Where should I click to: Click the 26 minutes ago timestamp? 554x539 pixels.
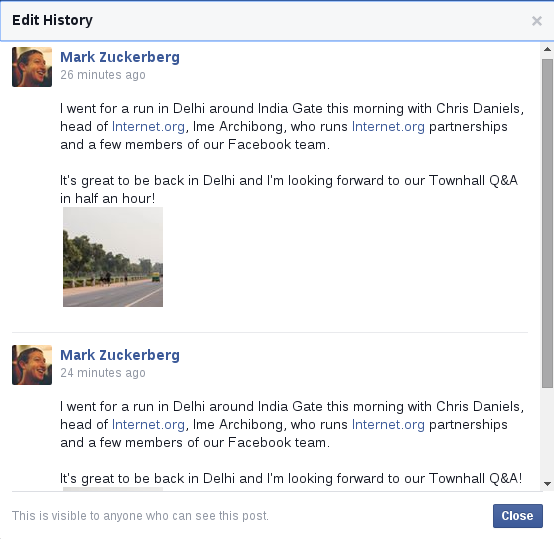103,75
